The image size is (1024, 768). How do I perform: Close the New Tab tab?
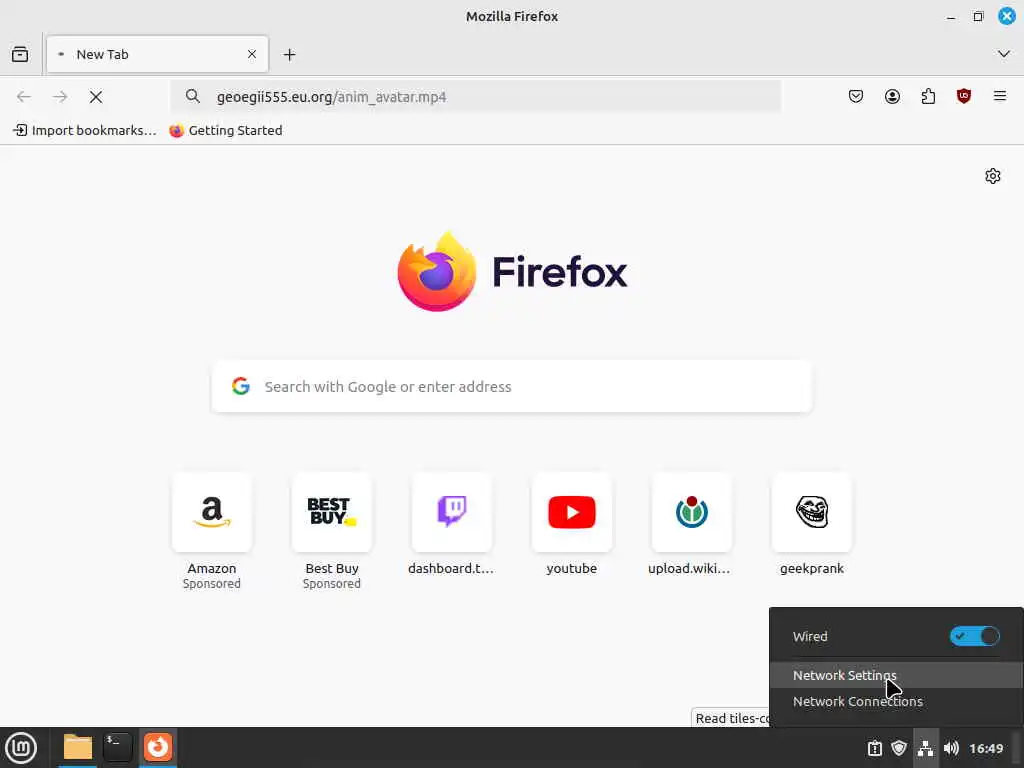251,54
